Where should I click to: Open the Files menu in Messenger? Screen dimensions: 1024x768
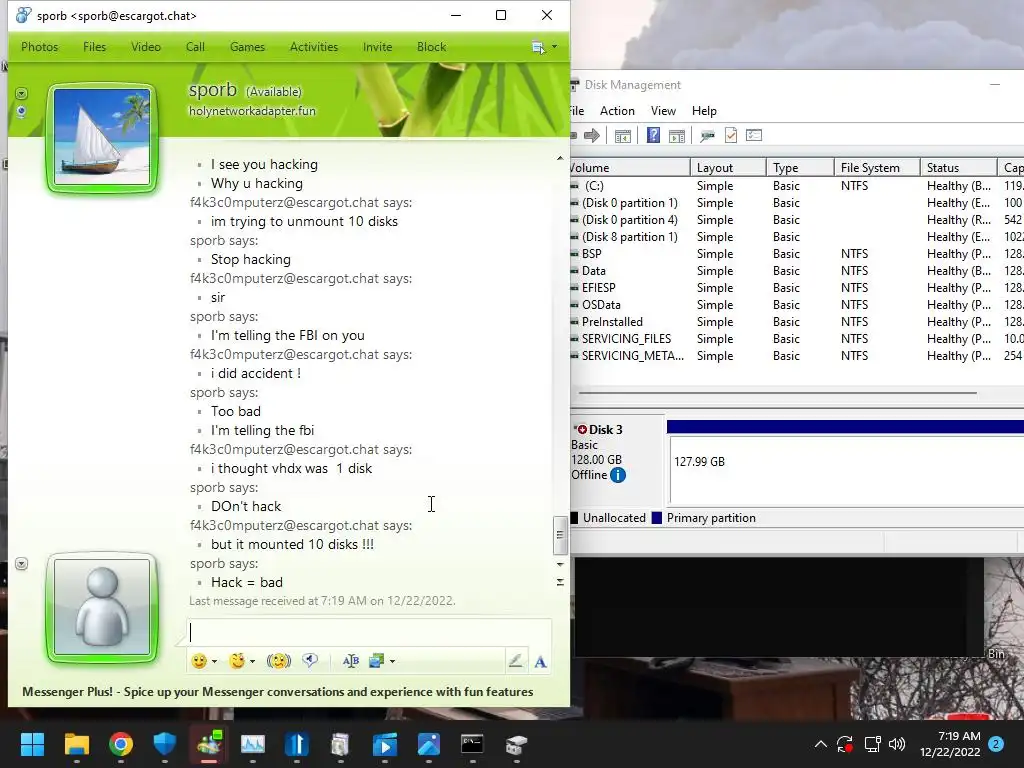coord(94,47)
